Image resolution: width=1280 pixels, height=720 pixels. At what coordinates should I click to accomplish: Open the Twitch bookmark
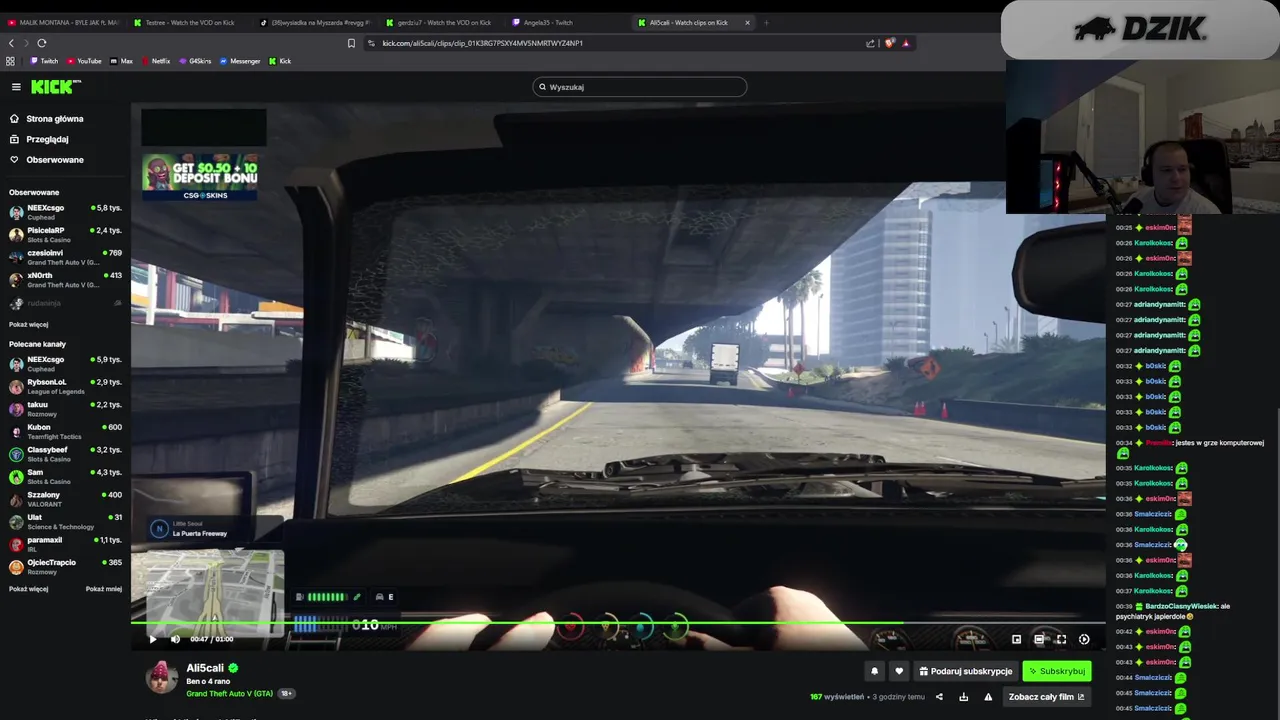point(44,61)
